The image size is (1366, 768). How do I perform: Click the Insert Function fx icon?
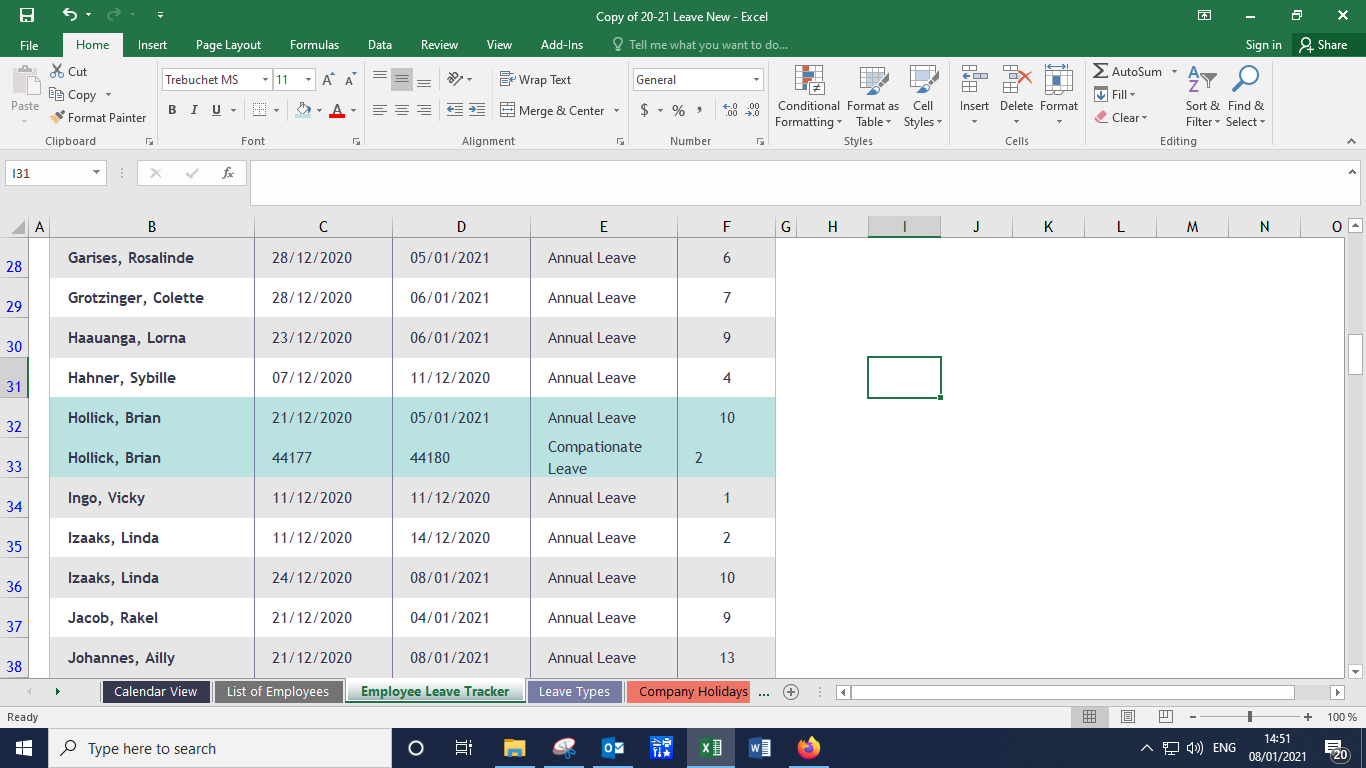click(228, 173)
